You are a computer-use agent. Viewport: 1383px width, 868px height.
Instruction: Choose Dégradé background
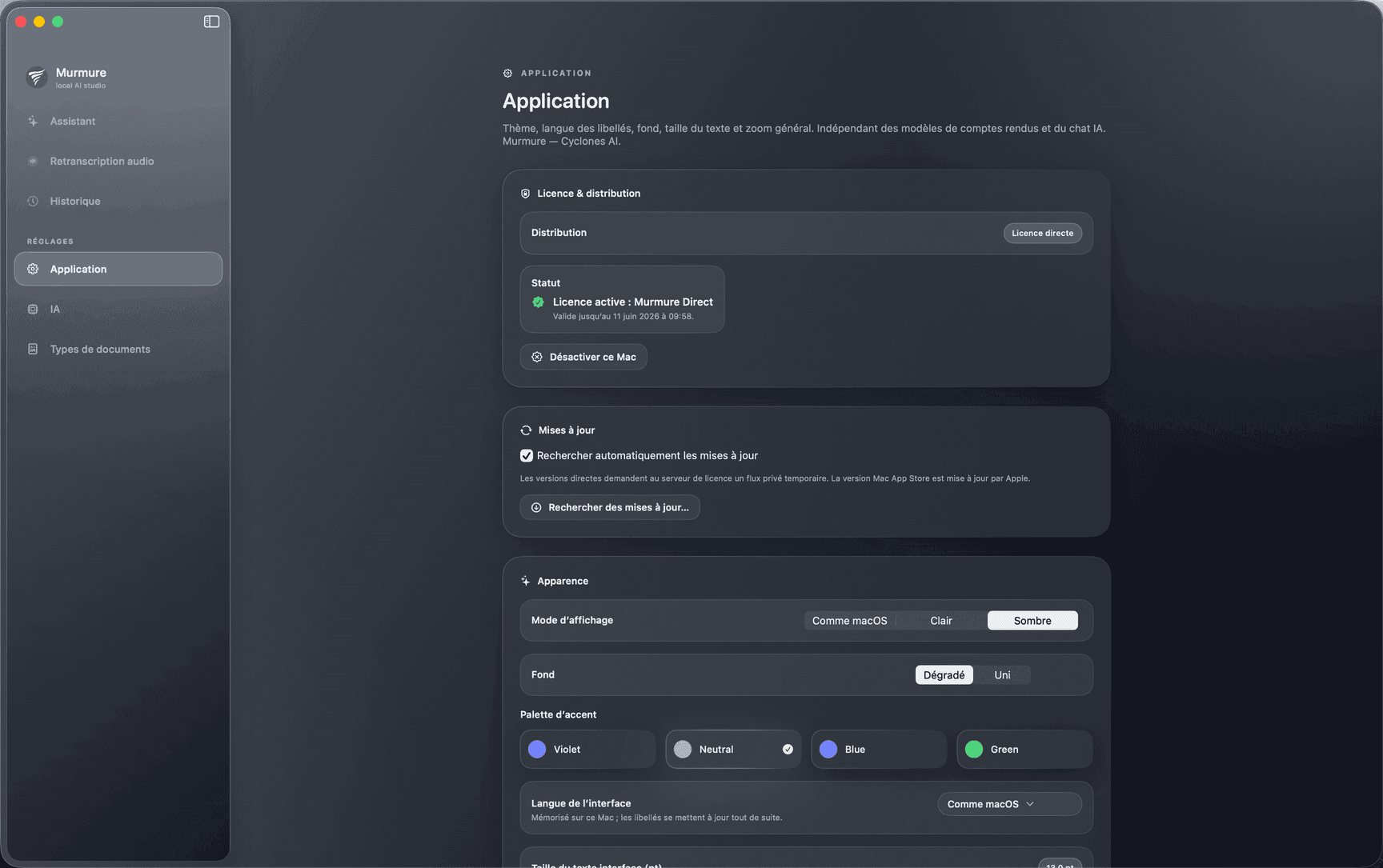tap(944, 675)
